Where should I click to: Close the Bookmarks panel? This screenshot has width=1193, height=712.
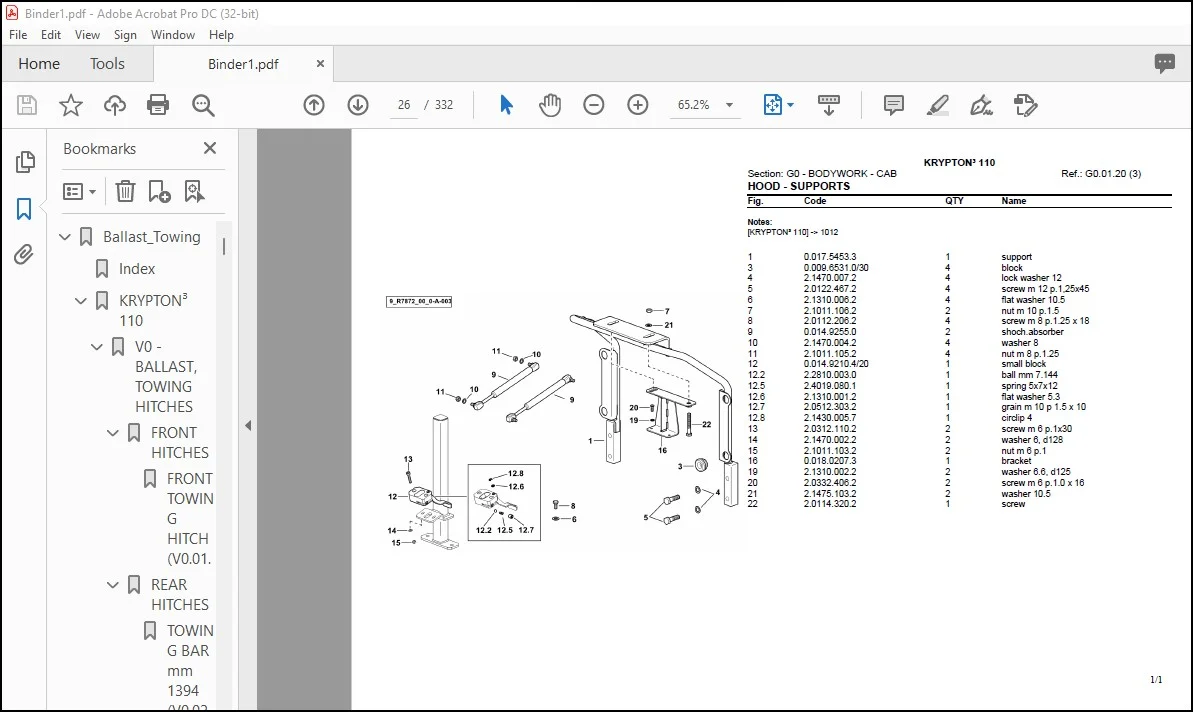210,148
